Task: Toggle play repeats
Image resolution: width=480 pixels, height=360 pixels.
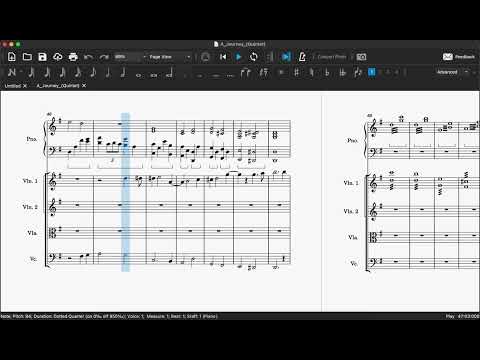Action: [x=270, y=57]
